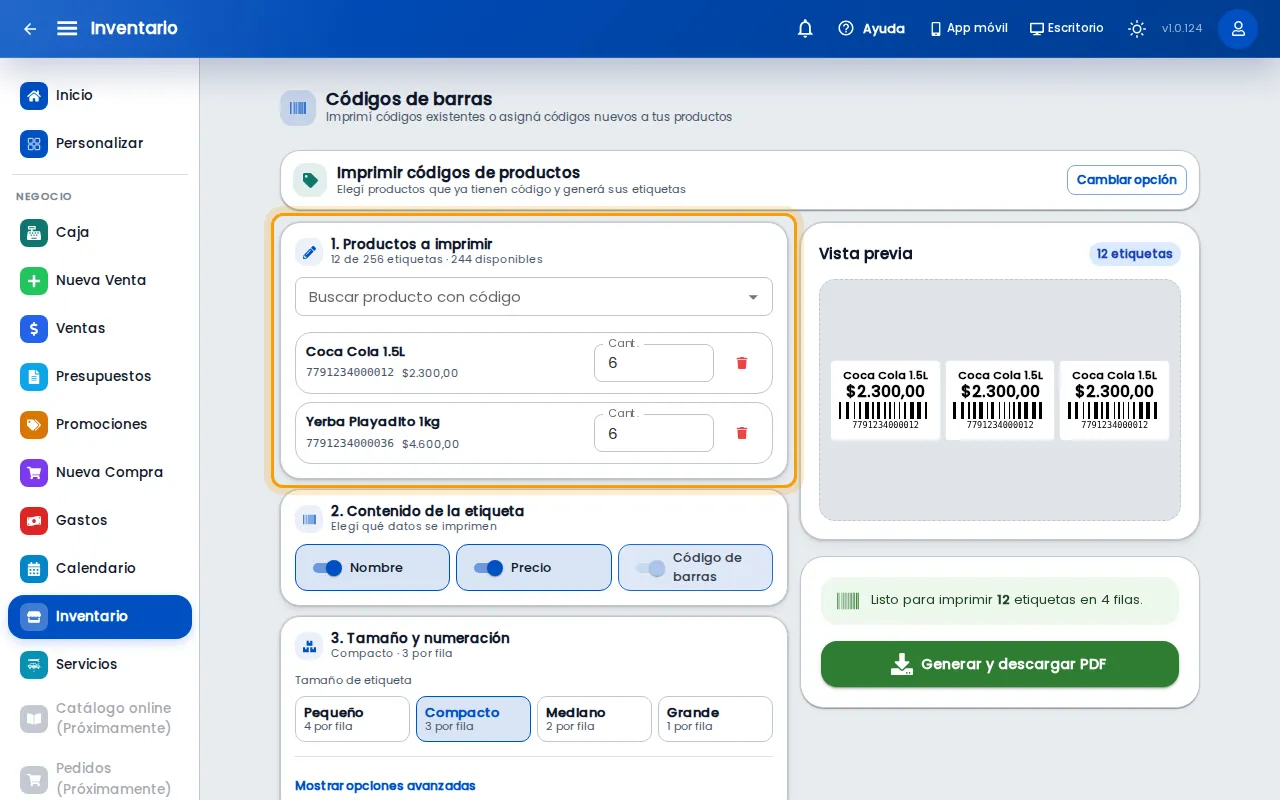
Task: Delete Coca Cola 1.5L with trash icon
Action: (x=742, y=363)
